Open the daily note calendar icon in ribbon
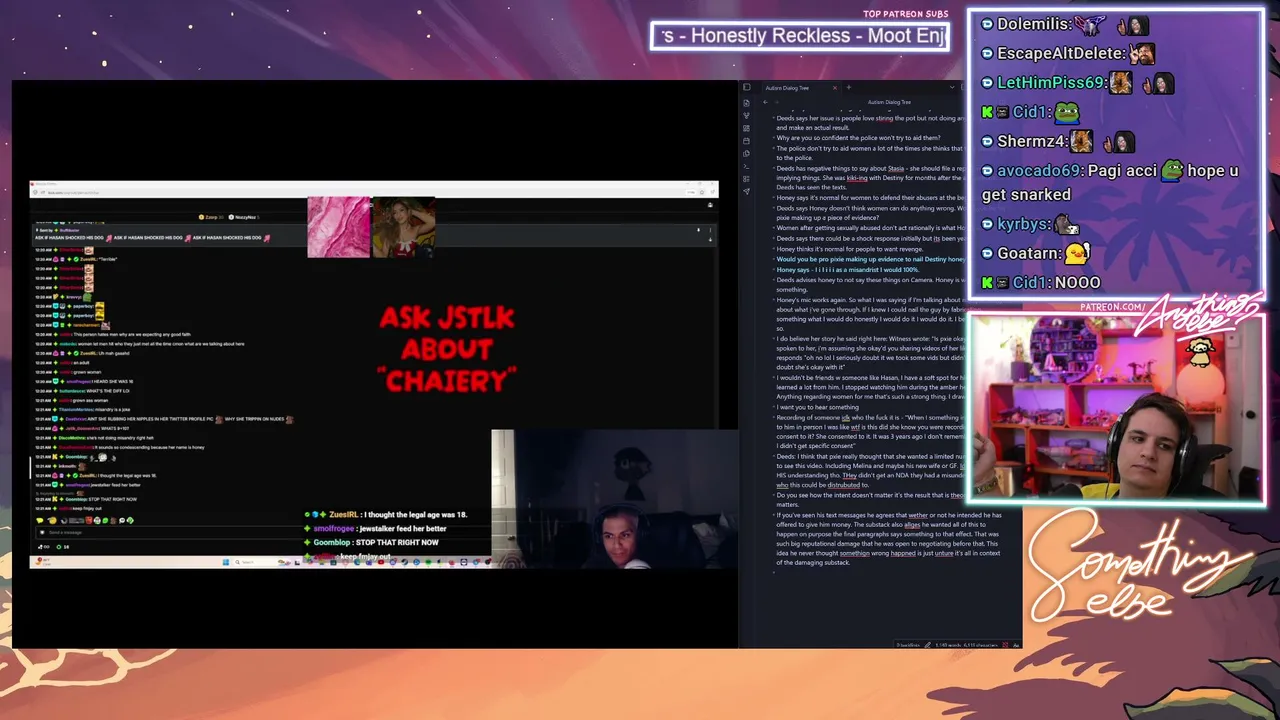 click(x=746, y=141)
